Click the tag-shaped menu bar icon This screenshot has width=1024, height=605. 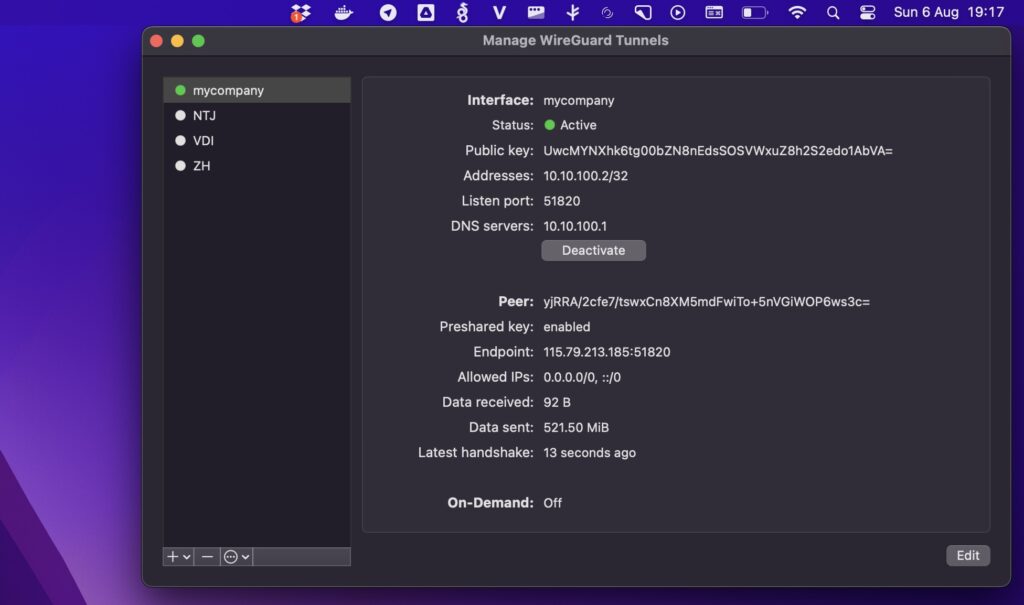pos(643,12)
